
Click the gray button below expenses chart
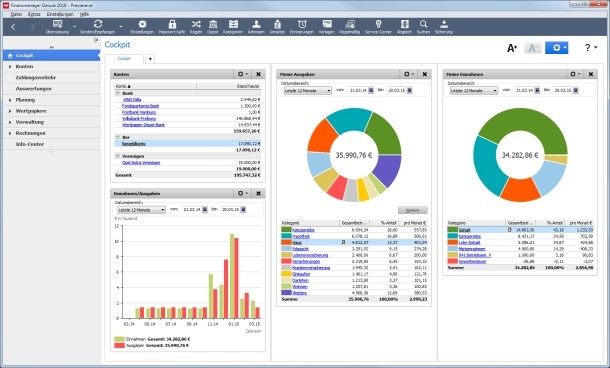pos(412,210)
